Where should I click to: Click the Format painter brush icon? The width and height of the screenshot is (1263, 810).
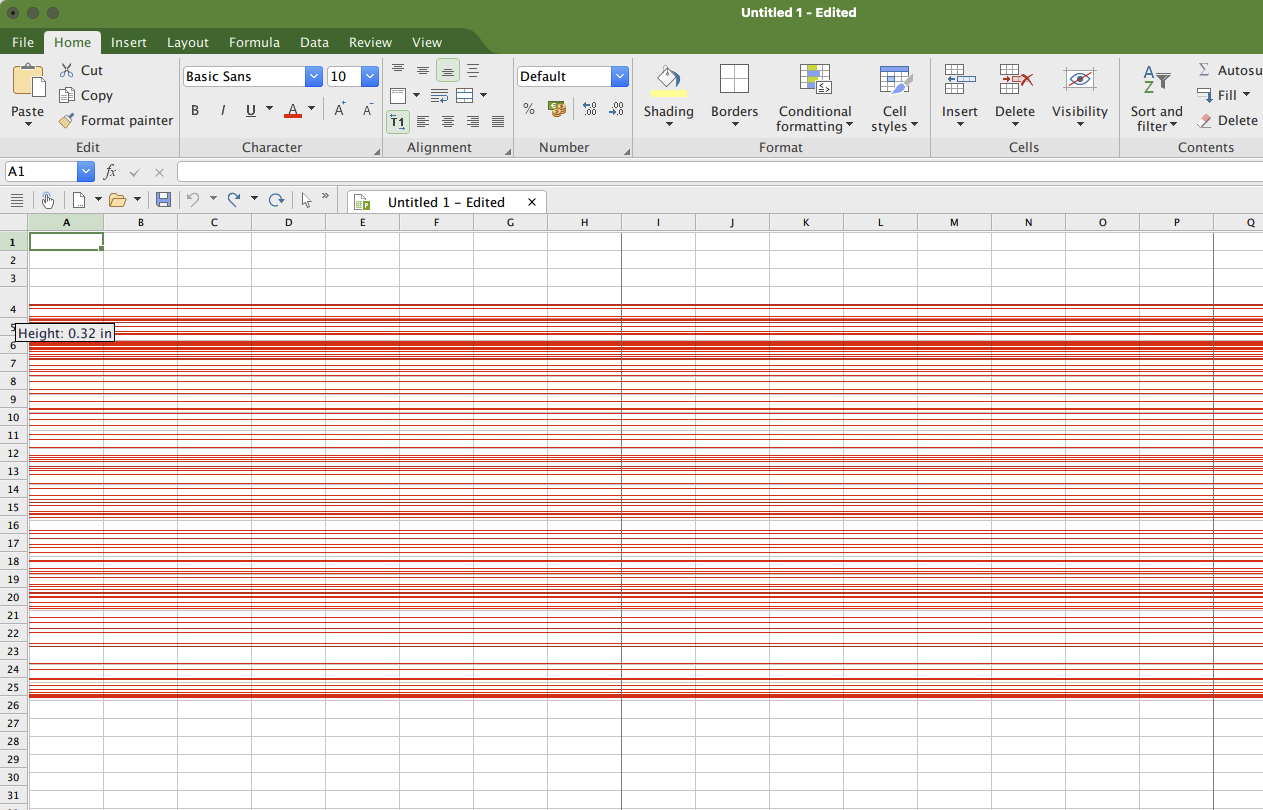pyautogui.click(x=67, y=121)
